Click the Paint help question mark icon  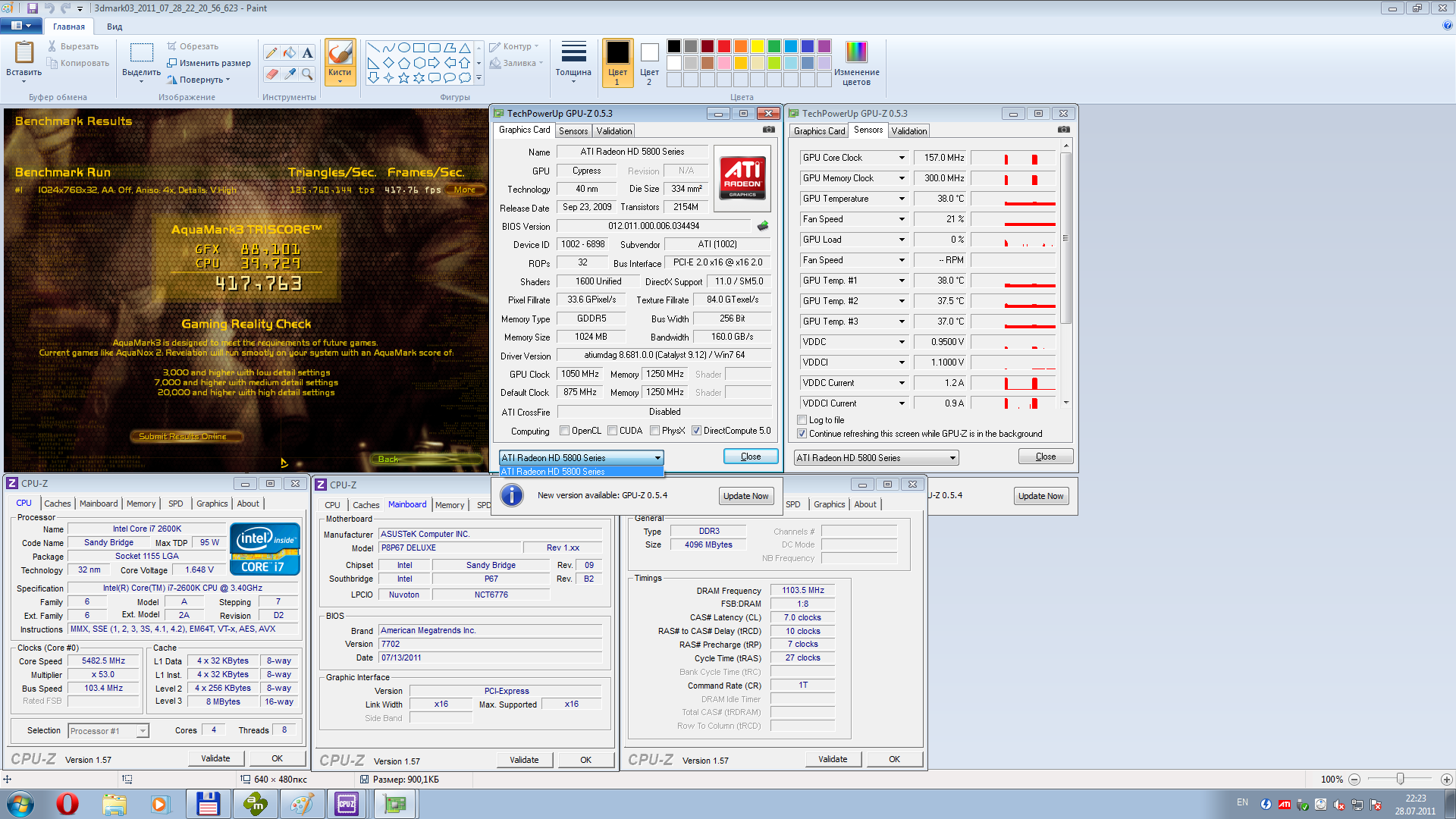click(x=1448, y=25)
